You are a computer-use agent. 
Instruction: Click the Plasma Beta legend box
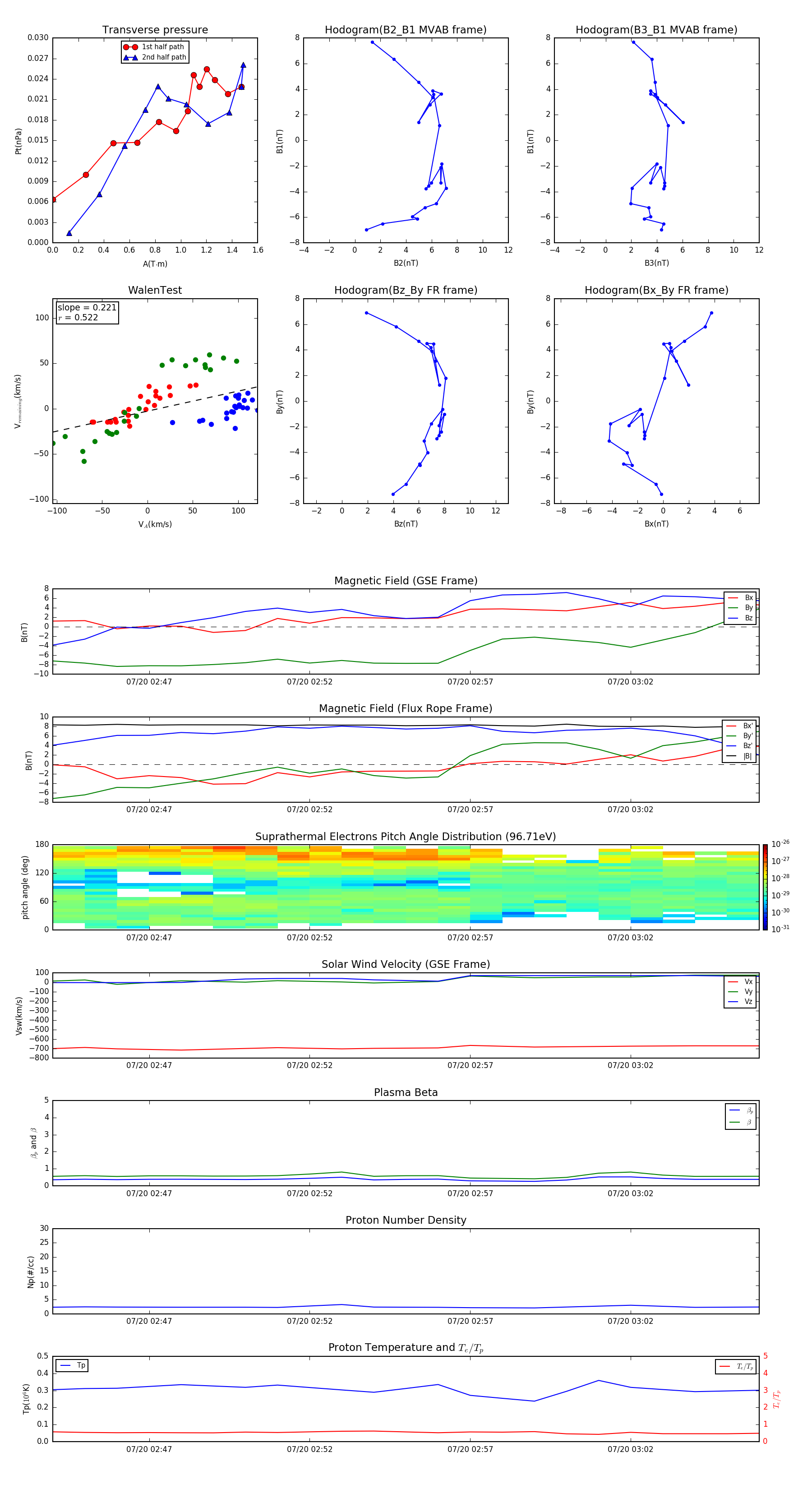click(x=740, y=1116)
